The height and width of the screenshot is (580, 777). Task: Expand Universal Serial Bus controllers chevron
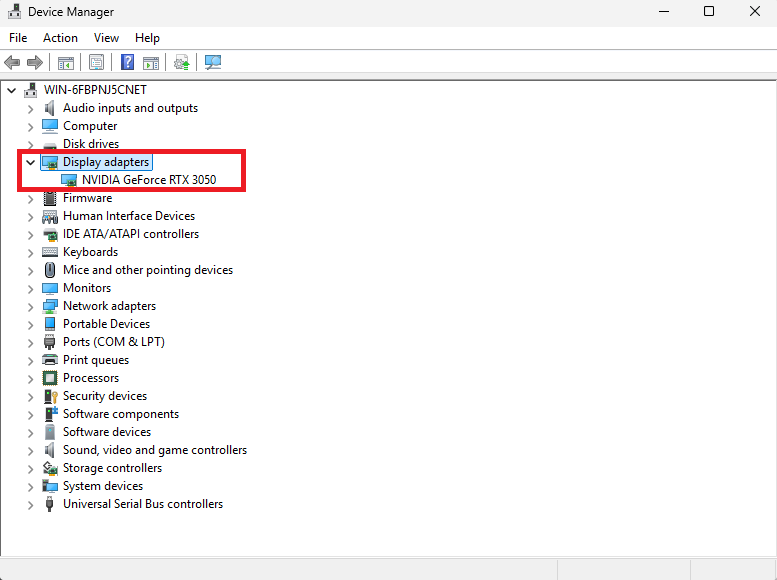[30, 505]
